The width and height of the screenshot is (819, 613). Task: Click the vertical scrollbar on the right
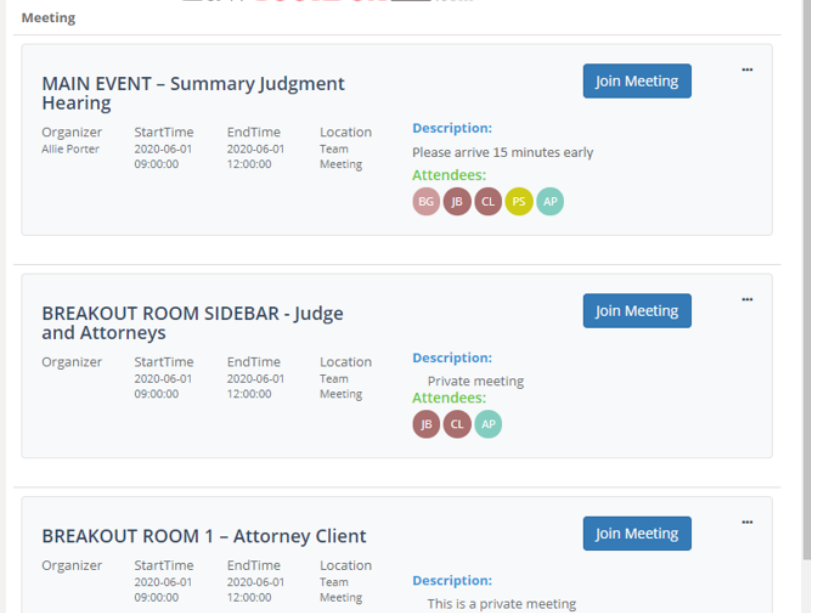[807, 282]
